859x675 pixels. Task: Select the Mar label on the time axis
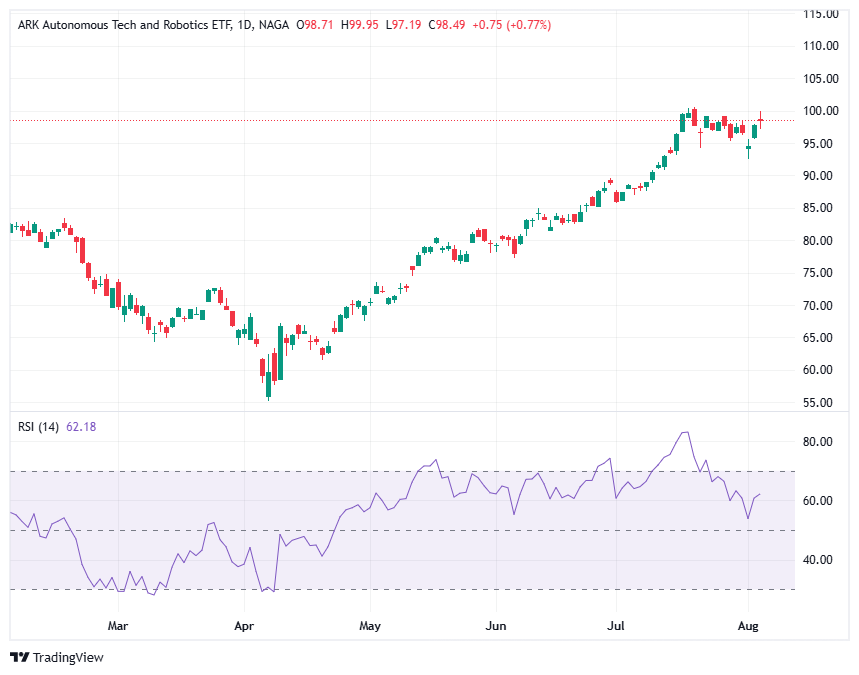118,625
